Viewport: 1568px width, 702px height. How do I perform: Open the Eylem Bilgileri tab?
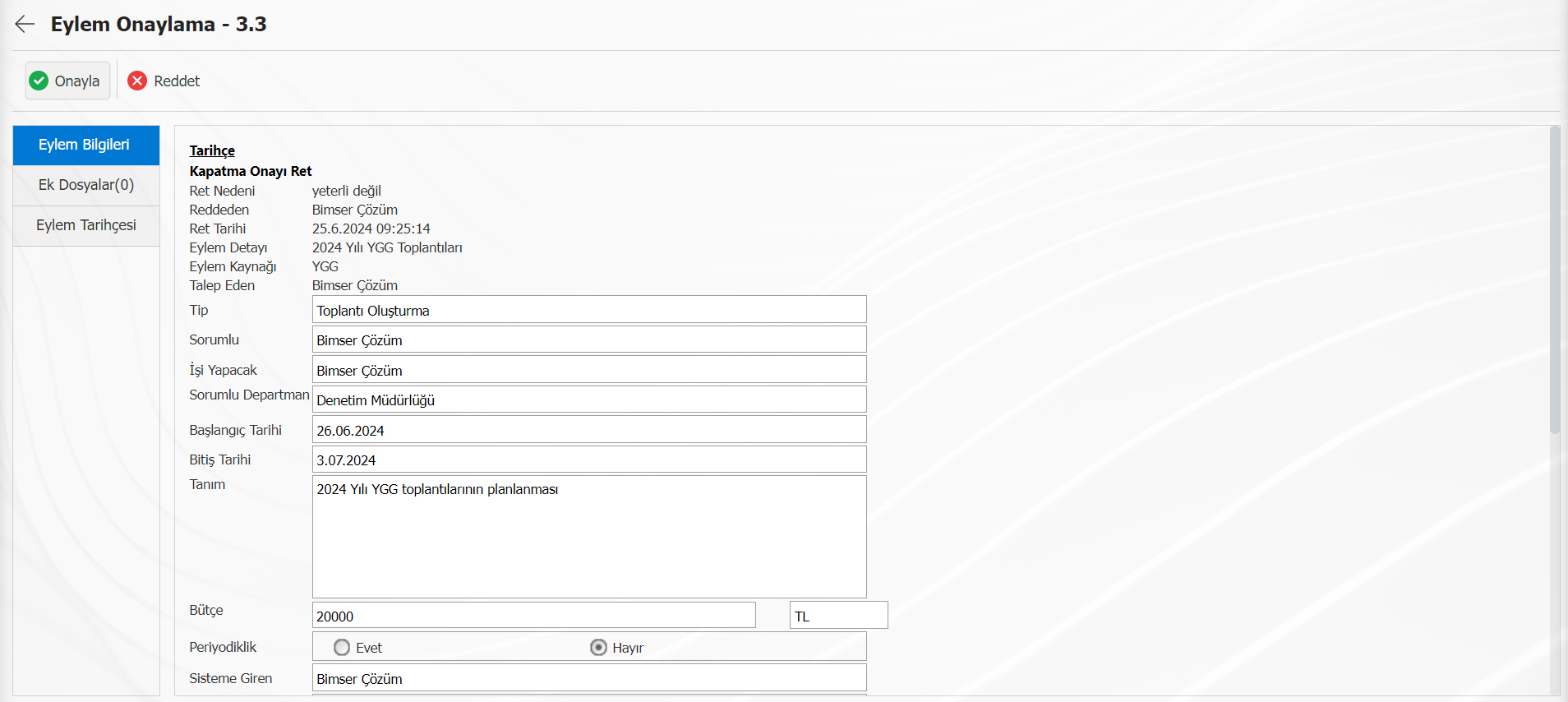click(86, 145)
